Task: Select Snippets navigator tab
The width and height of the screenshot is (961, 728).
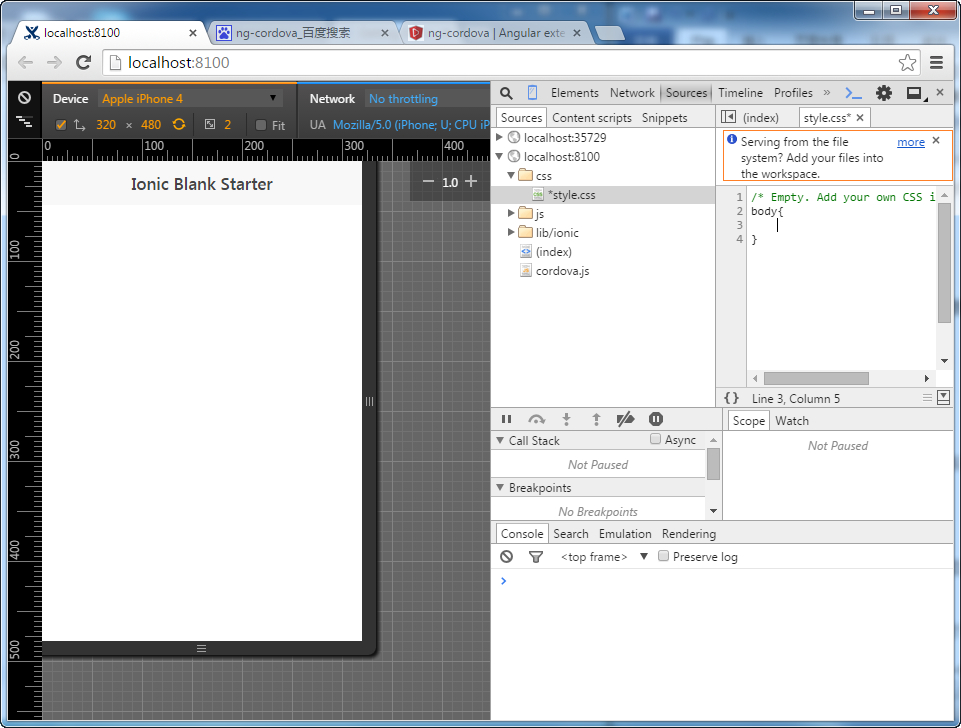Action: (x=664, y=118)
